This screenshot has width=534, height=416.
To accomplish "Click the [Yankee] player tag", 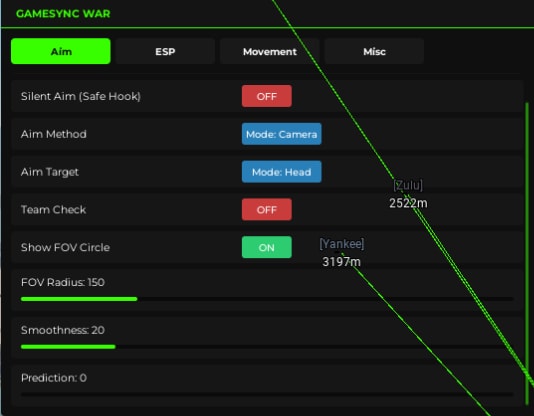I will 342,244.
